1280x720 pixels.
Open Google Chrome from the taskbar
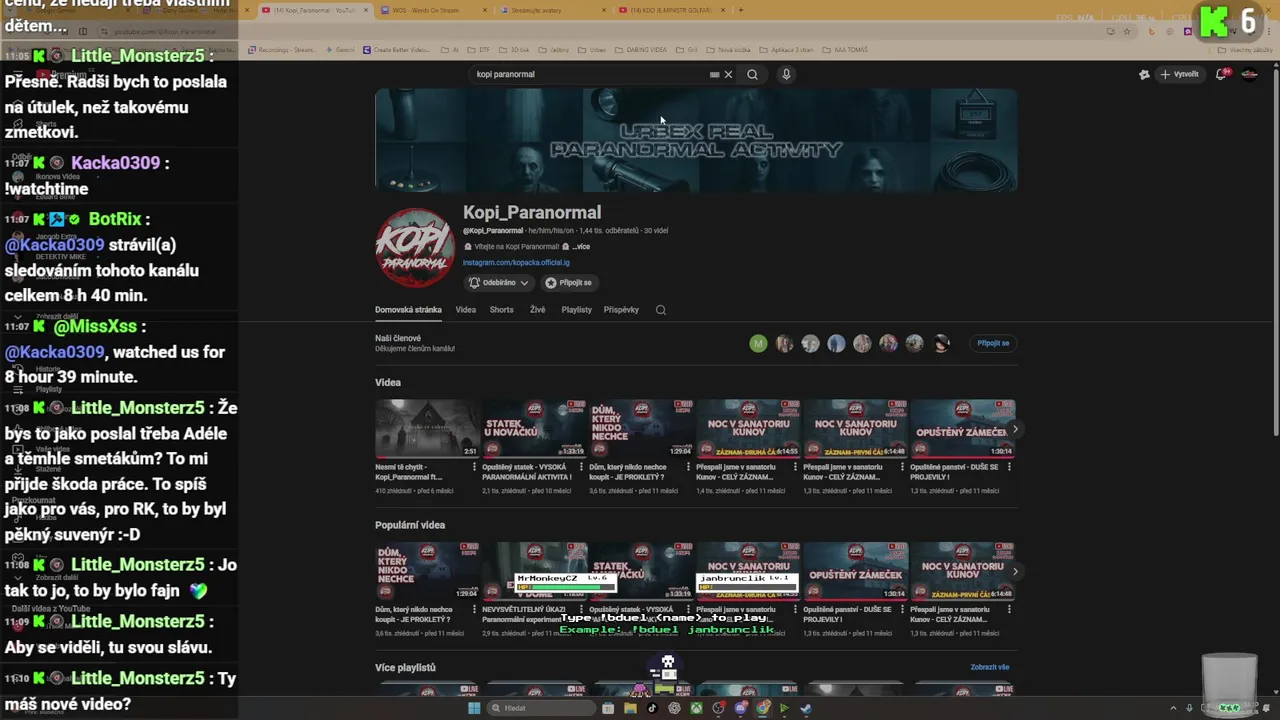coord(762,708)
